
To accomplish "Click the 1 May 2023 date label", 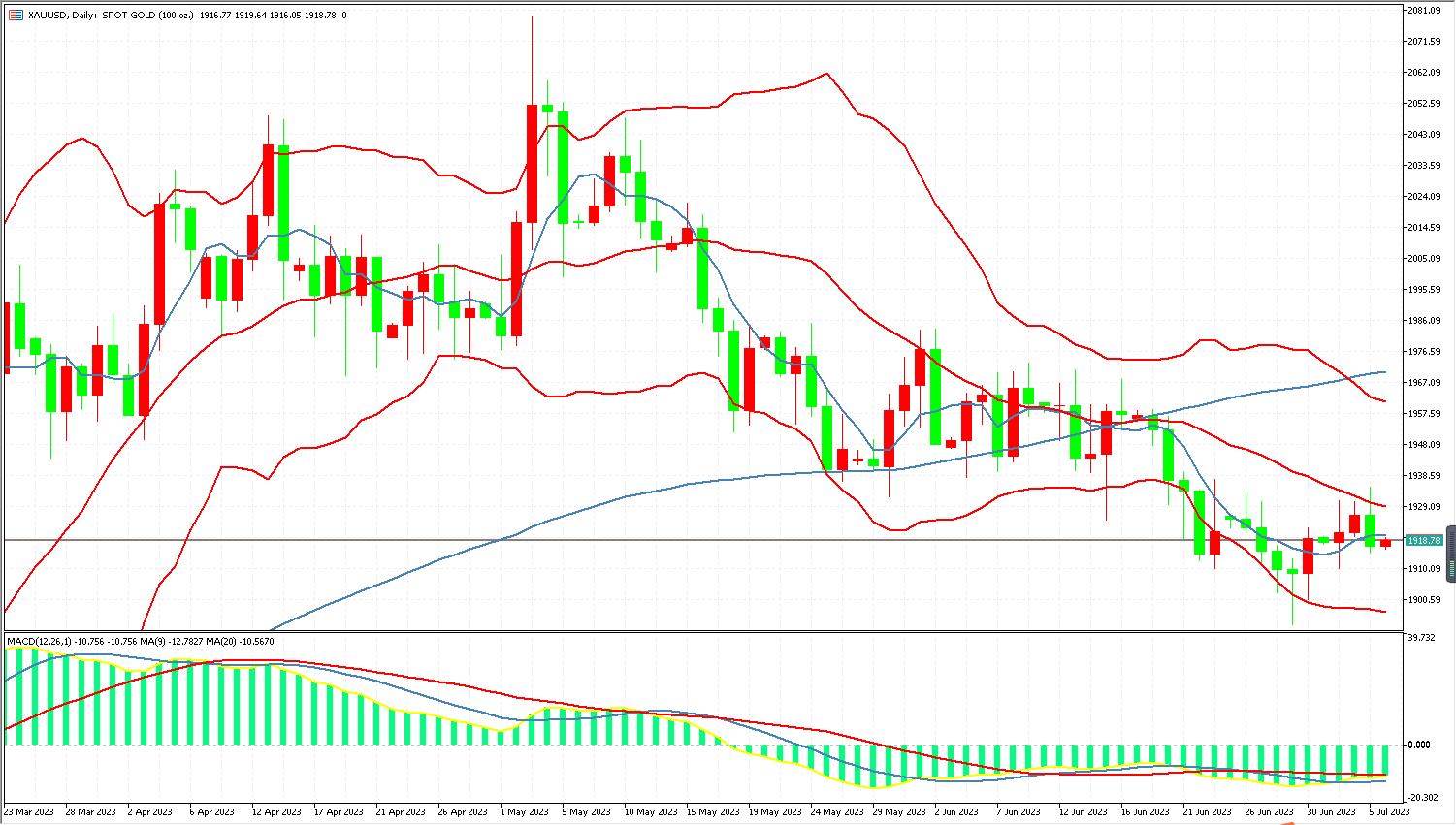I will [x=524, y=812].
